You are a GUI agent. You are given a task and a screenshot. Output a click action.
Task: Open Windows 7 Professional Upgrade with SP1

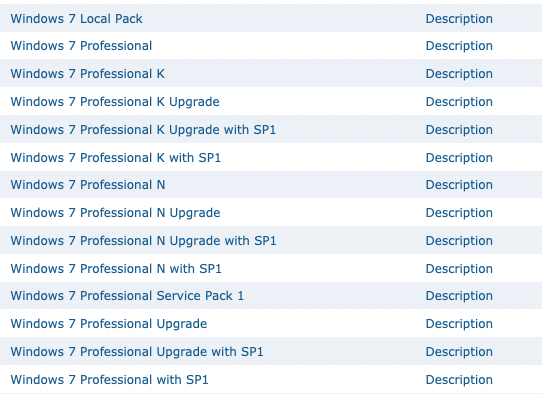click(x=137, y=352)
